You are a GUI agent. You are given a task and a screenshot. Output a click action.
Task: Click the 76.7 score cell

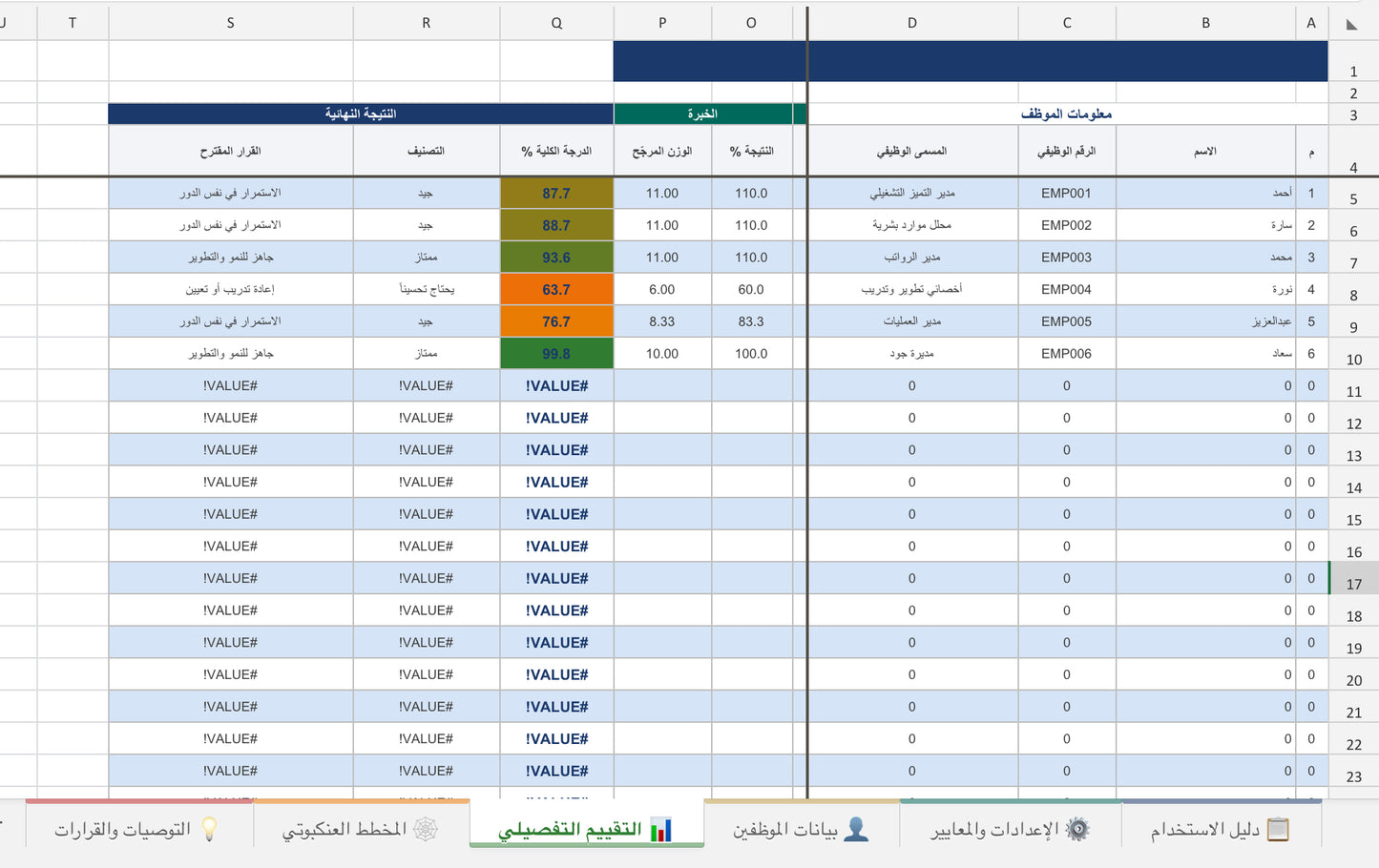[x=556, y=321]
